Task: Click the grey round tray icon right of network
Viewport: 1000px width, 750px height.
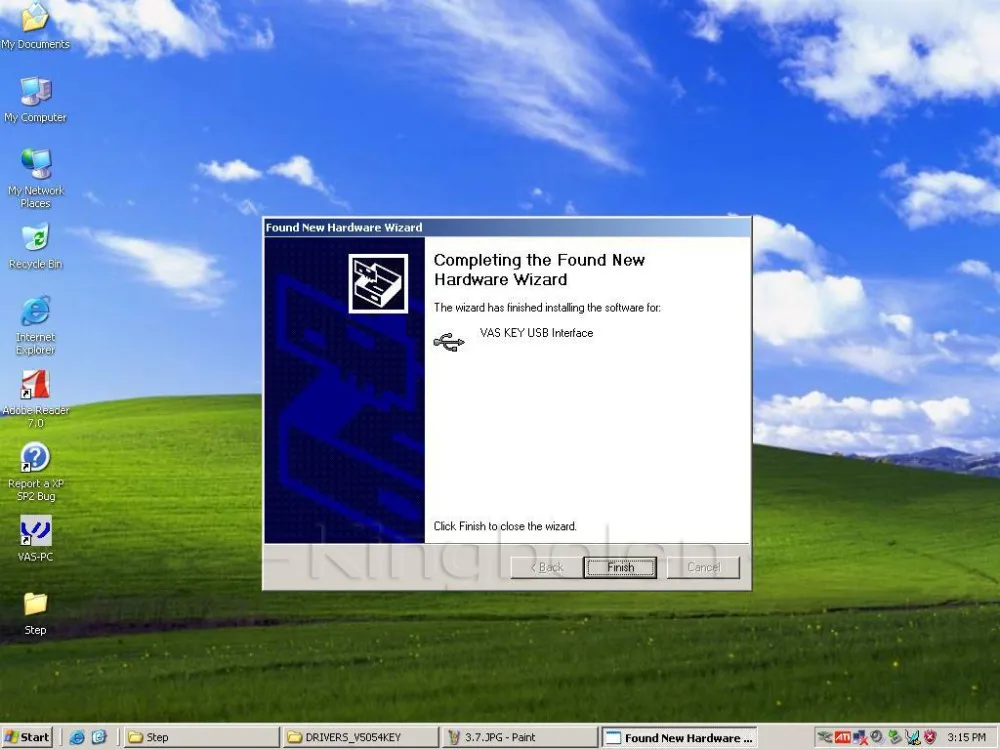Action: [x=878, y=737]
